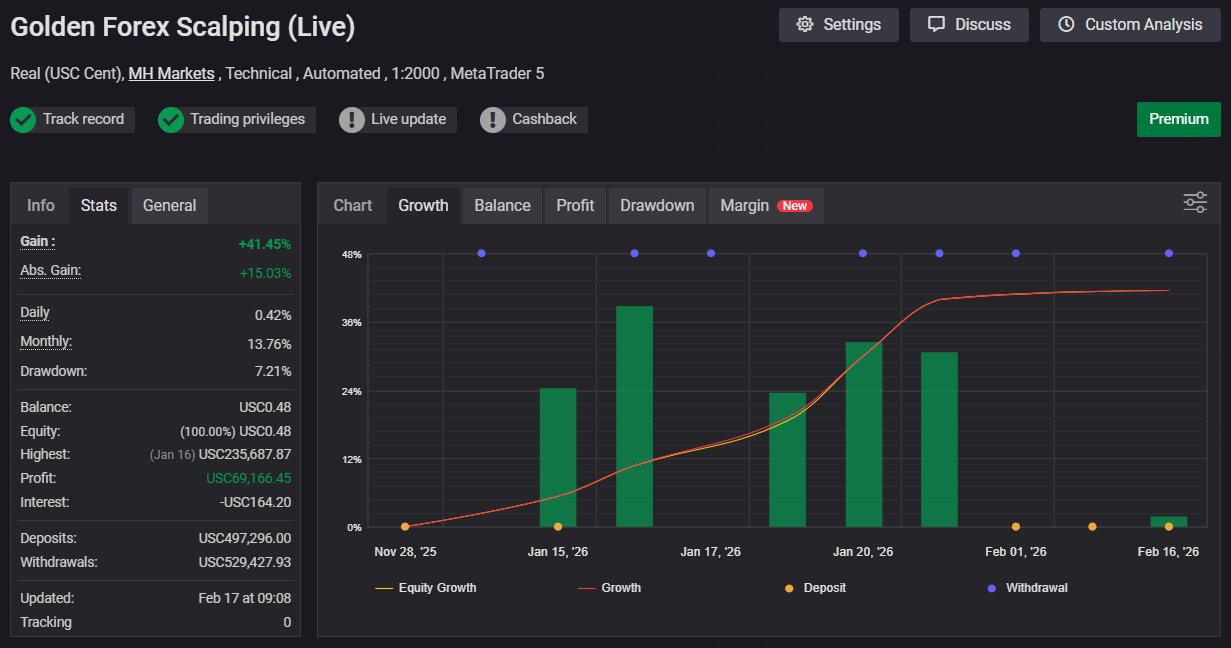Viewport: 1231px width, 648px height.
Task: Open the General tab
Action: click(170, 205)
